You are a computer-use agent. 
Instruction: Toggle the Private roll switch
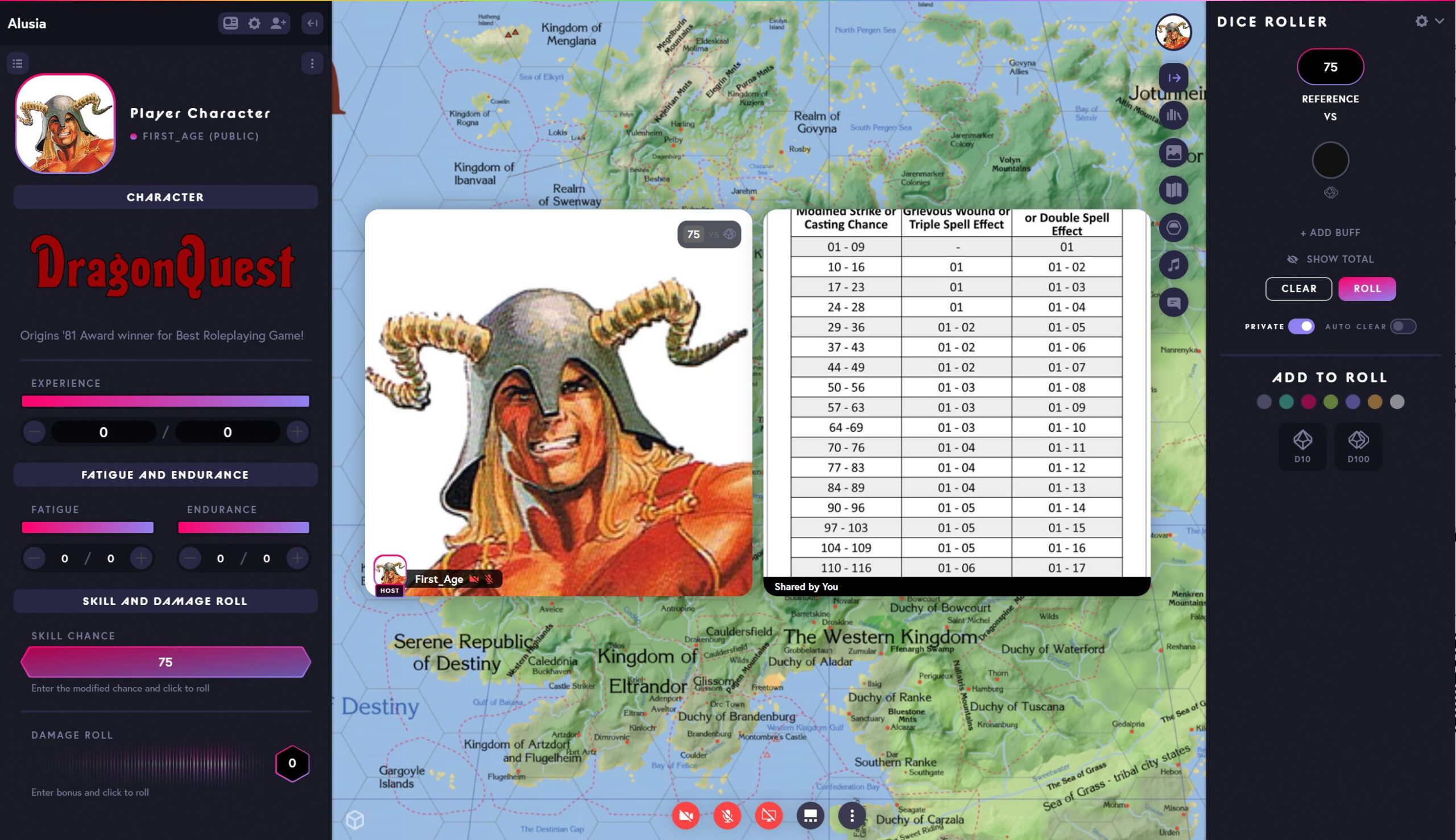point(1301,326)
